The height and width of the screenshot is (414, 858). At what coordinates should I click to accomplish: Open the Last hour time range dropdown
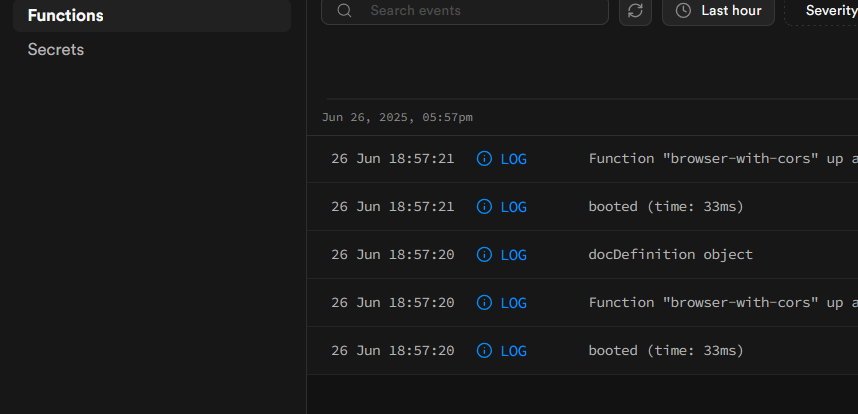(x=718, y=11)
